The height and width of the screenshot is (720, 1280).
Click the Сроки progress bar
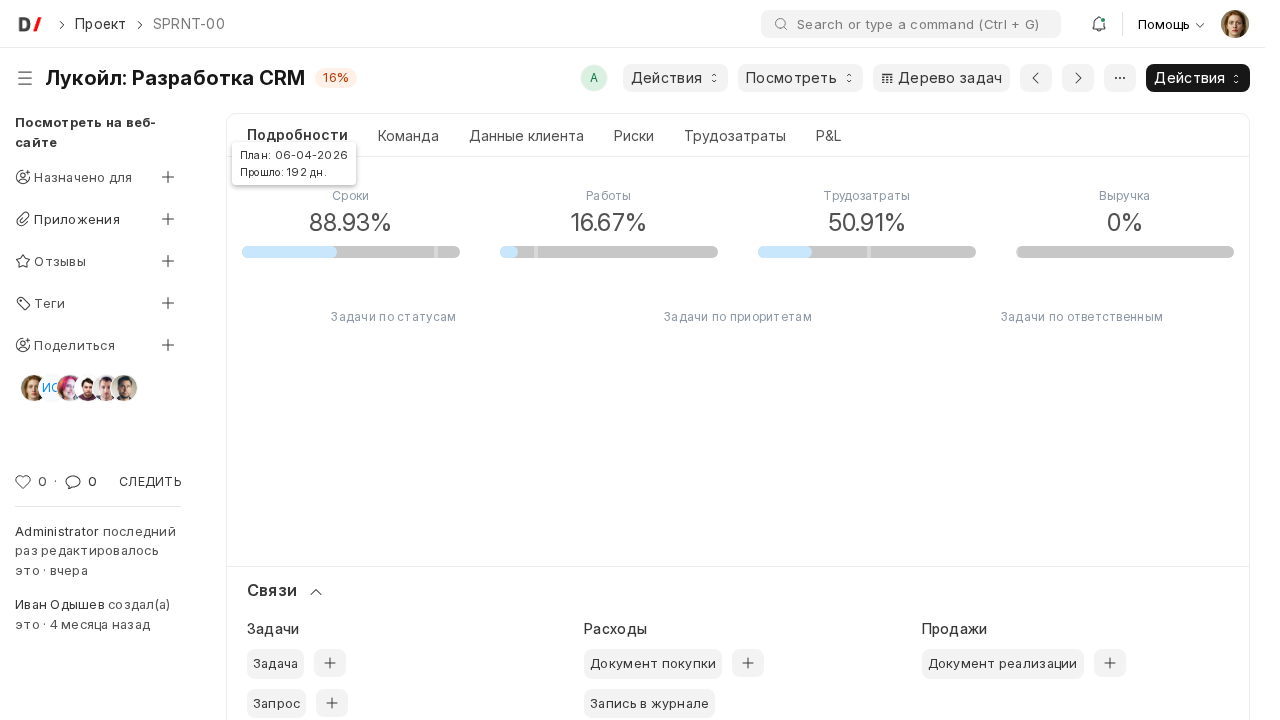tap(351, 252)
